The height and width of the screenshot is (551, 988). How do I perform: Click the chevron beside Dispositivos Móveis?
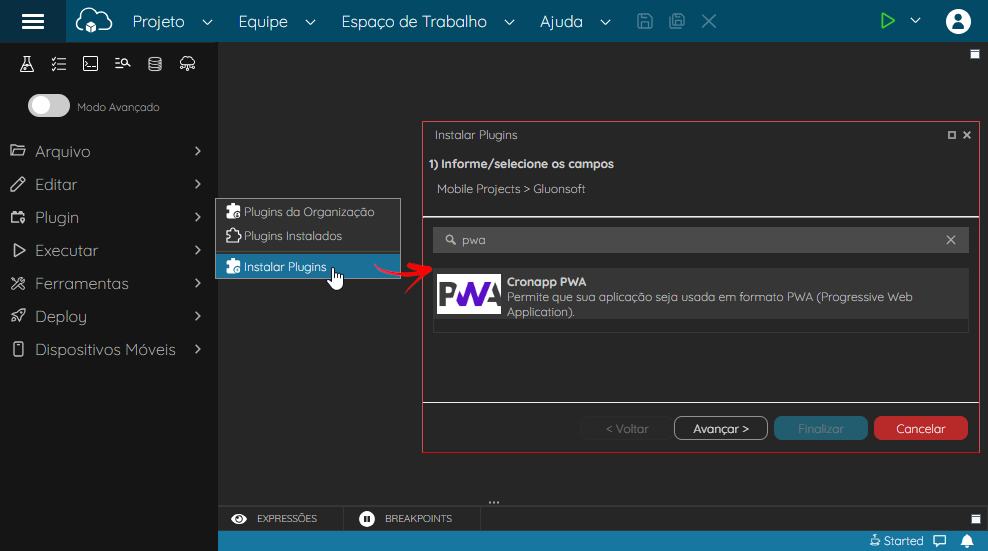tap(198, 349)
